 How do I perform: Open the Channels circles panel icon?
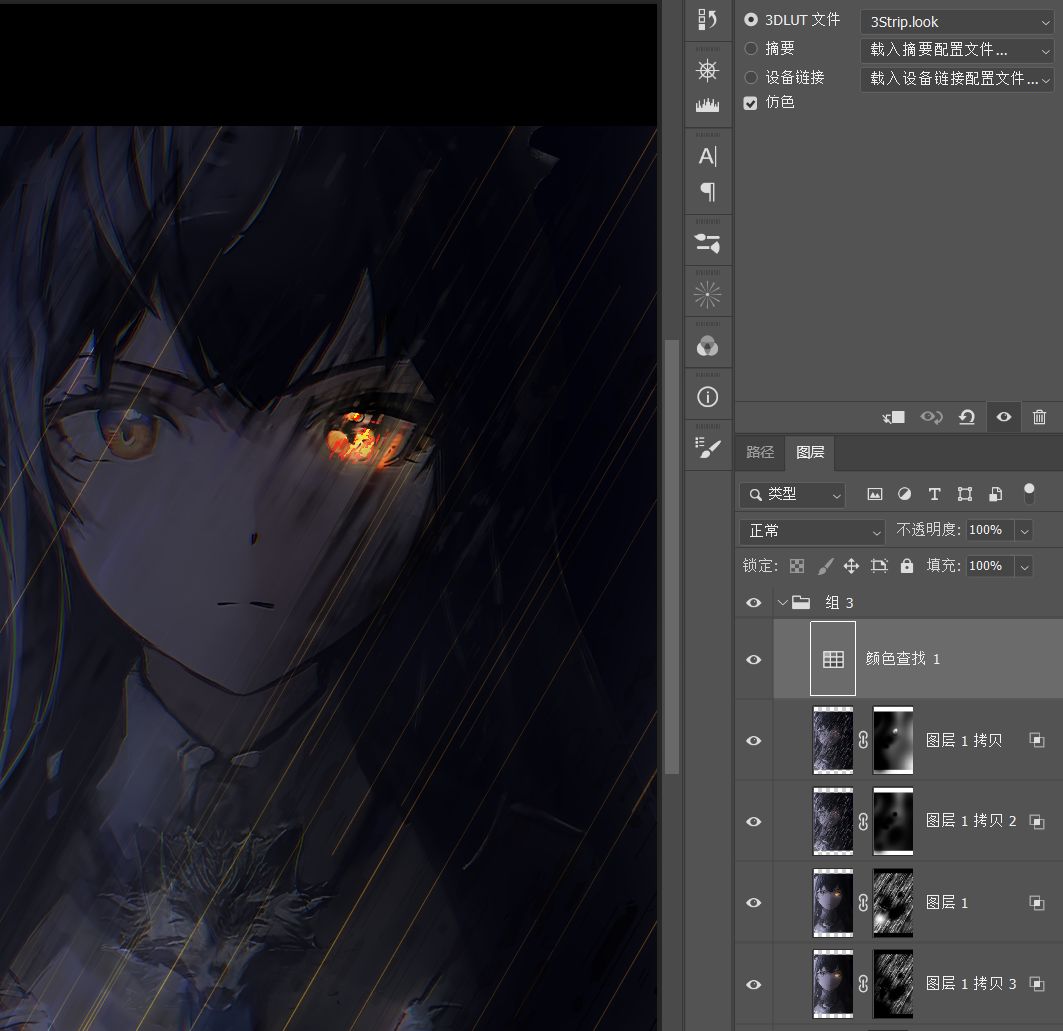point(707,346)
